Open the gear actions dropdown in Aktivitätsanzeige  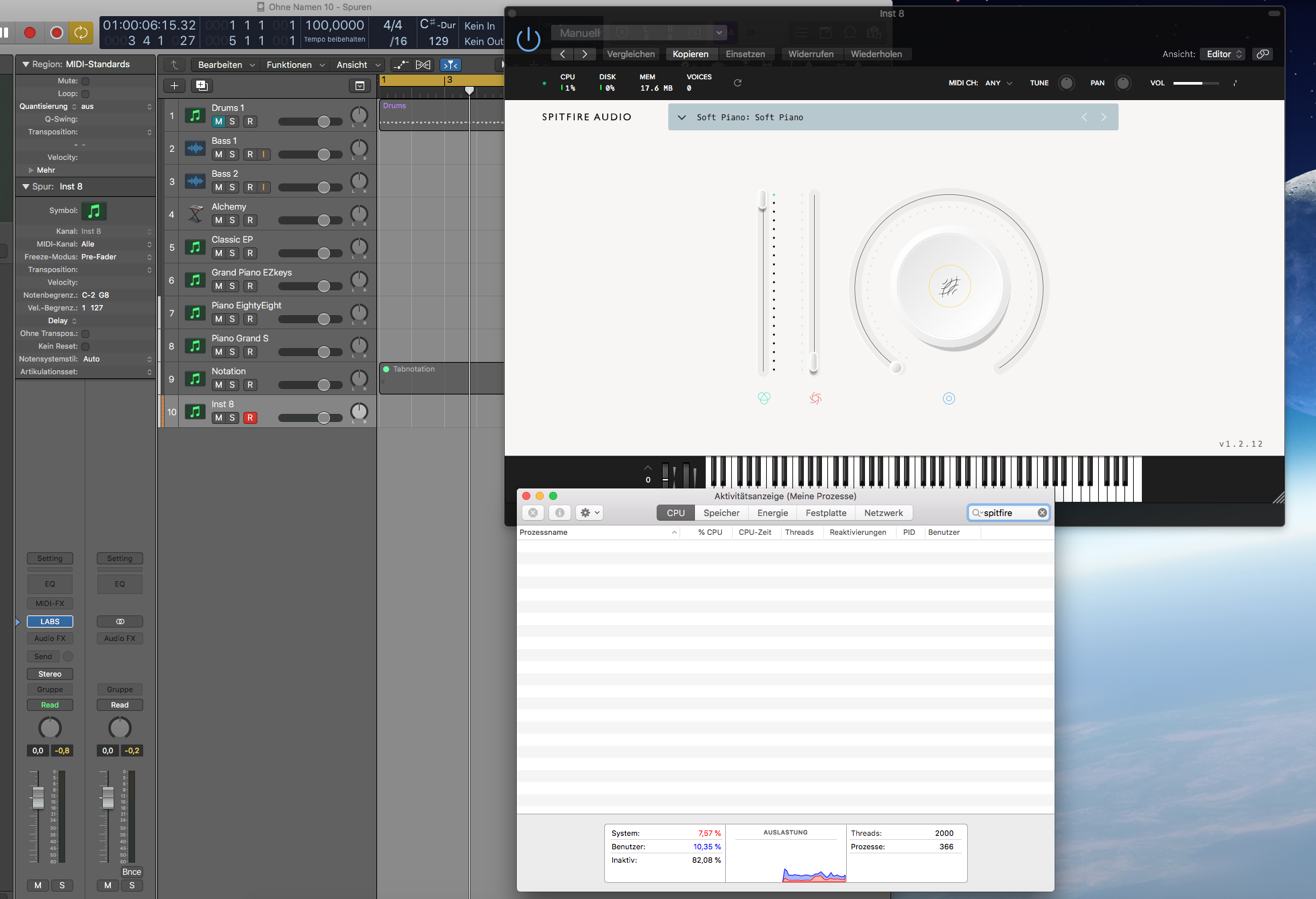pos(589,513)
